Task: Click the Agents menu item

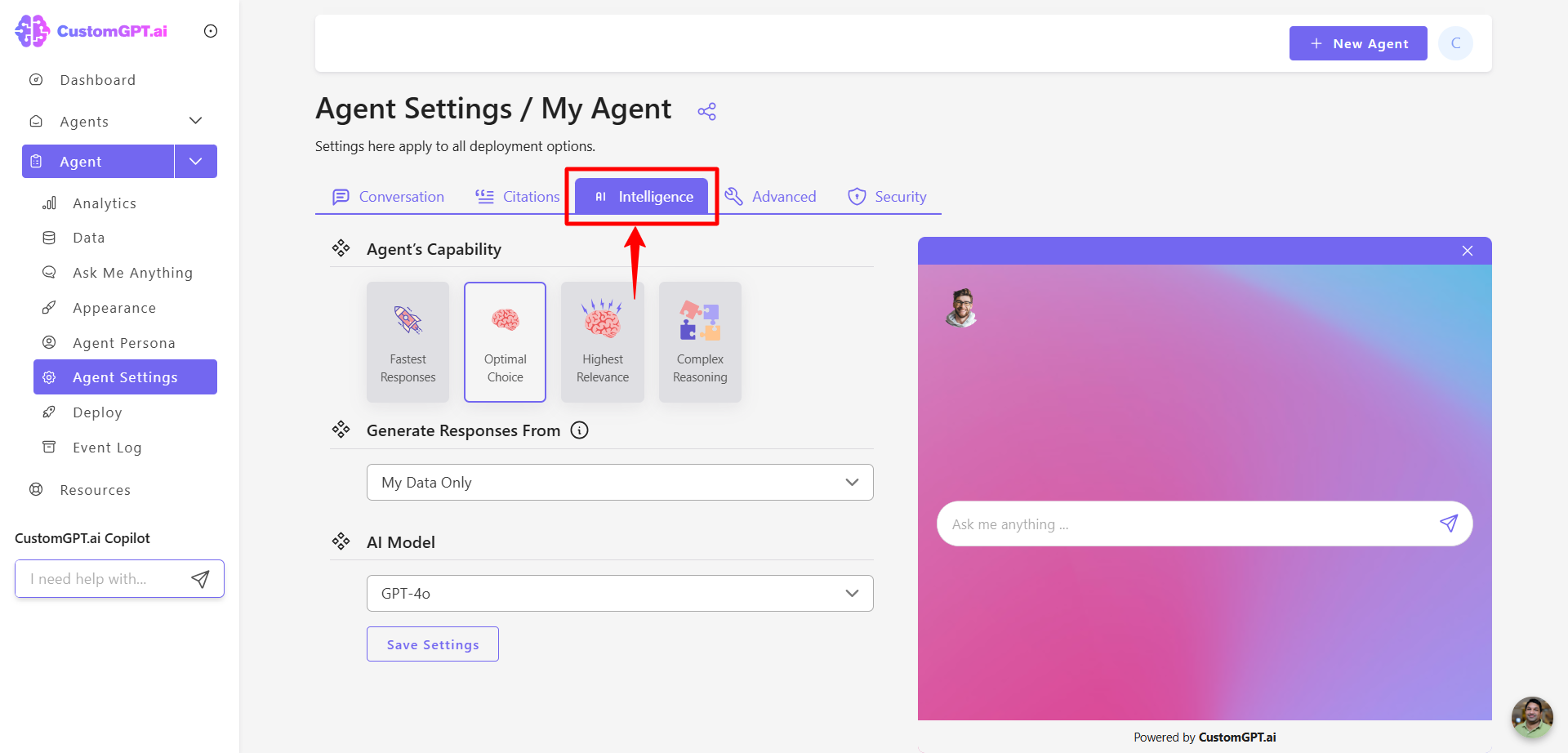Action: tap(84, 122)
